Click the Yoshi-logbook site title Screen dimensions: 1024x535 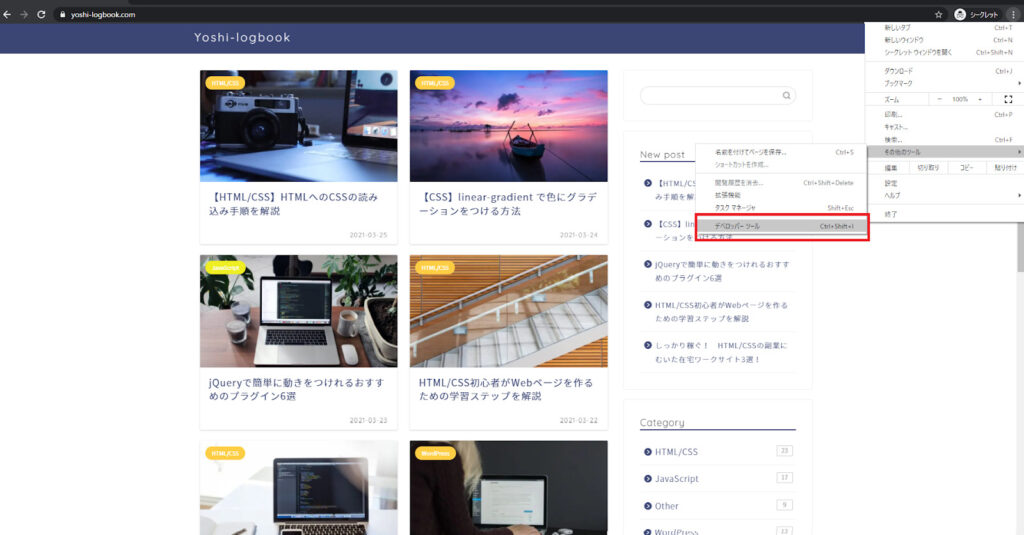pyautogui.click(x=242, y=38)
